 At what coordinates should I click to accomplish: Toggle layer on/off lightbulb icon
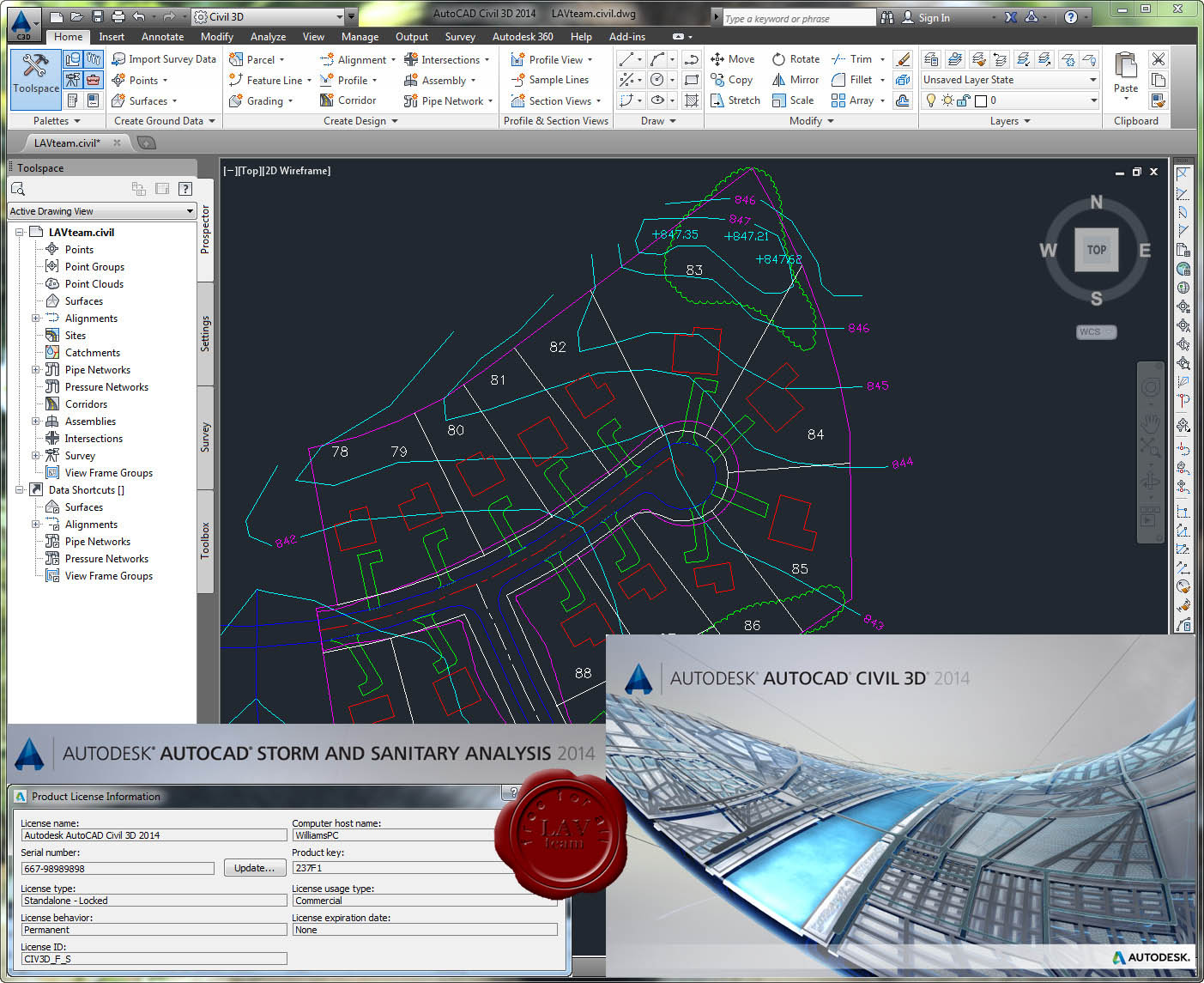pos(931,100)
